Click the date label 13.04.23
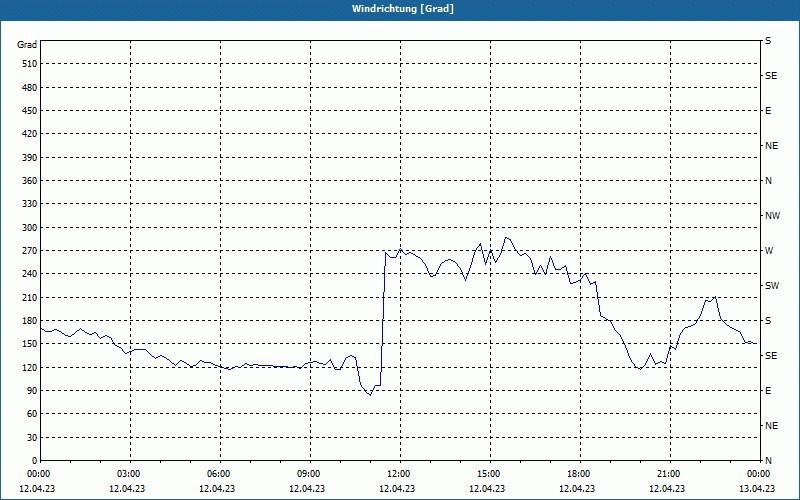The height and width of the screenshot is (500, 800). click(757, 488)
